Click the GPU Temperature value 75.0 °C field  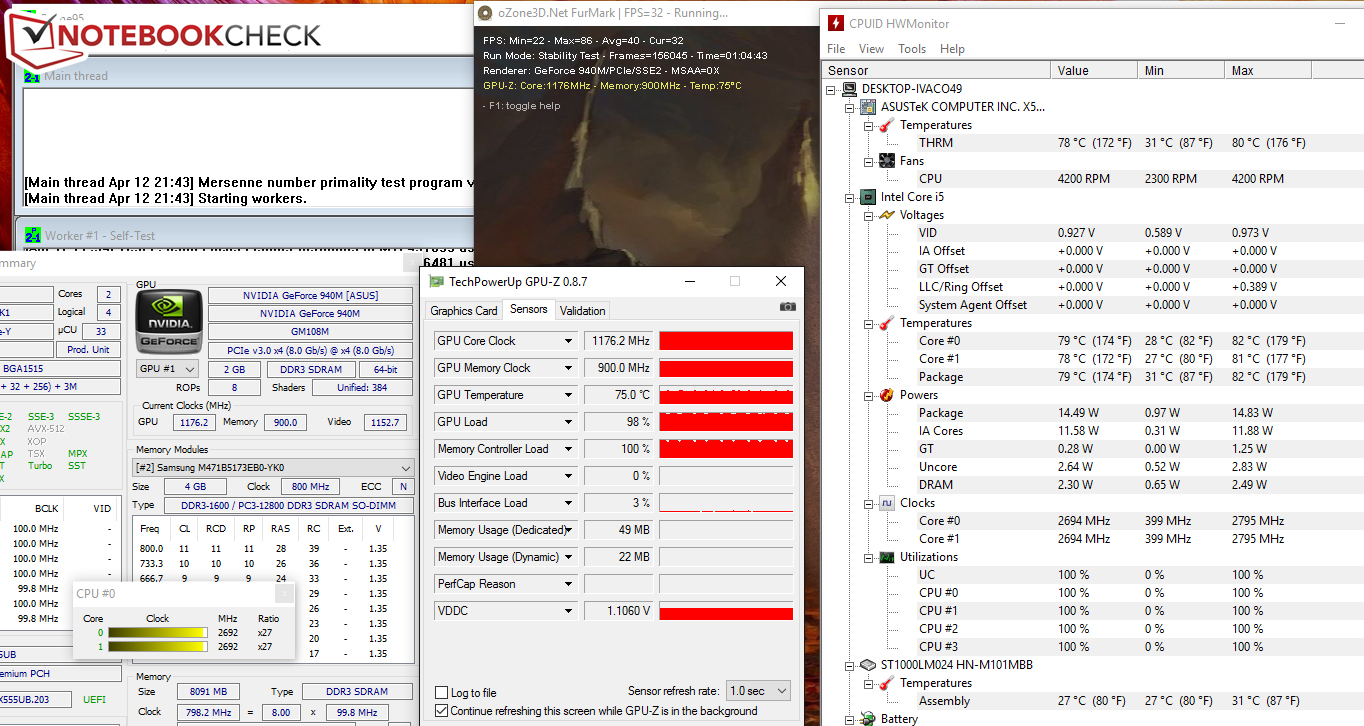point(618,395)
